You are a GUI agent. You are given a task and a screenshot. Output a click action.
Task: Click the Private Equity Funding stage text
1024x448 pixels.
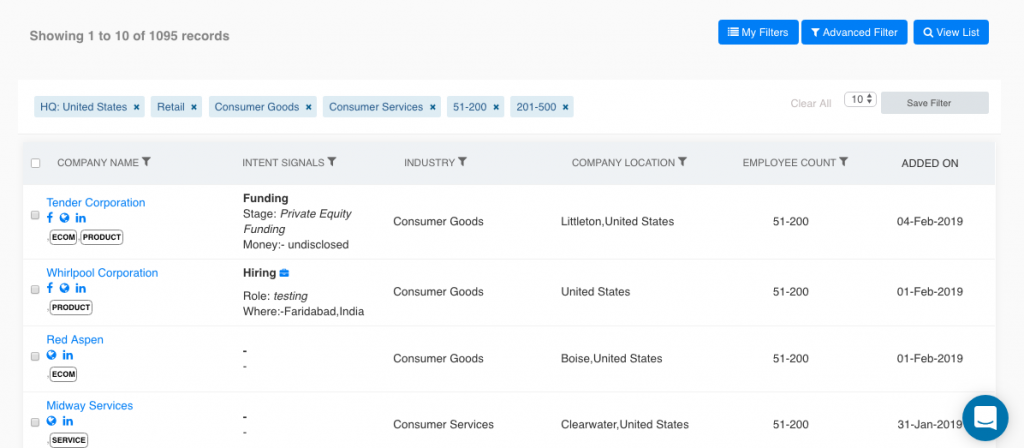pos(298,221)
